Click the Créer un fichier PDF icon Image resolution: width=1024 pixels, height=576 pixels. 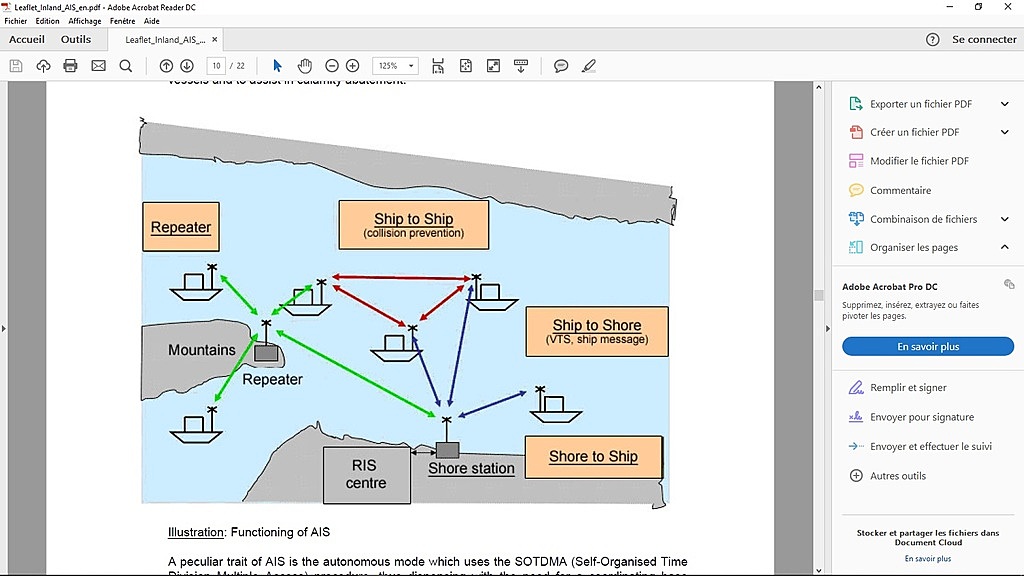coord(856,132)
